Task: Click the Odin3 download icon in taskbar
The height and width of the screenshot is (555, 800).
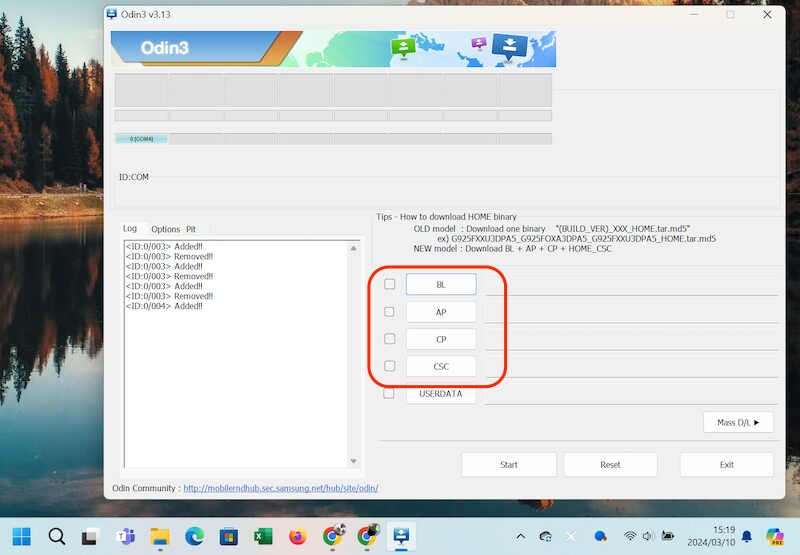Action: pyautogui.click(x=400, y=536)
